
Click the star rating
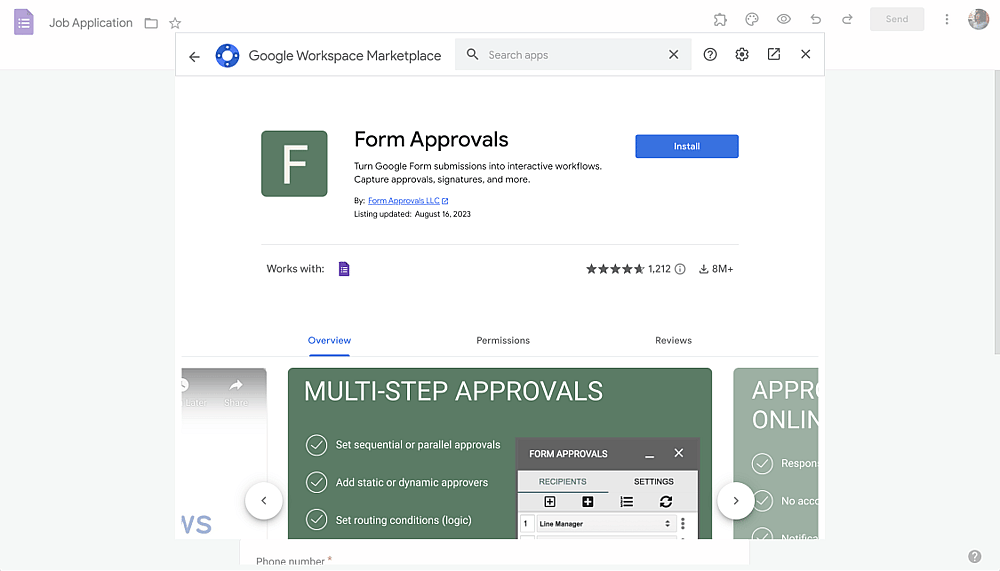coord(615,269)
